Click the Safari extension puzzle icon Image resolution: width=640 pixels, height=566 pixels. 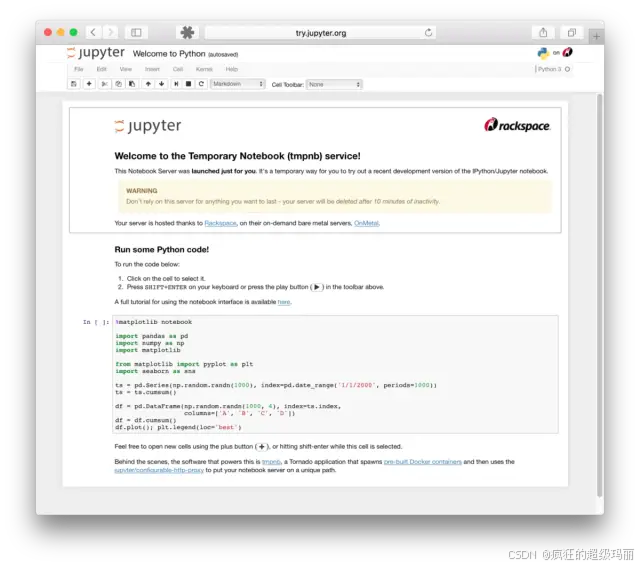(x=187, y=32)
